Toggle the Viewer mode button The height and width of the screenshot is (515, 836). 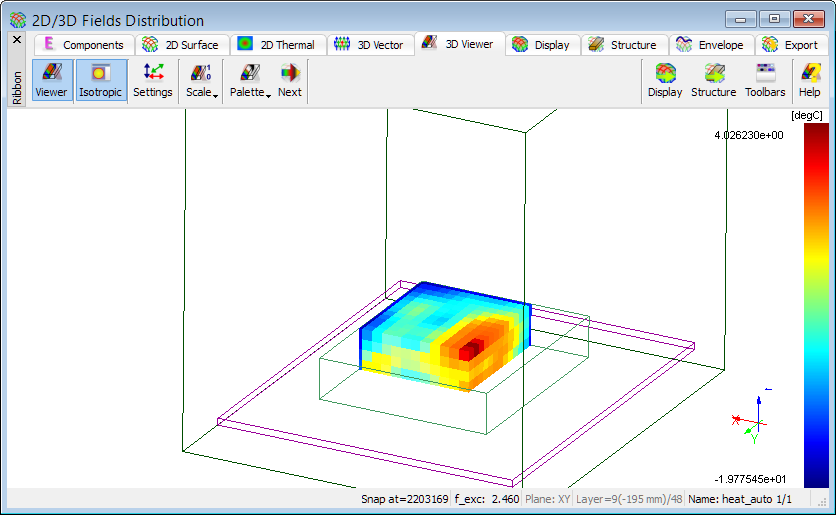(x=51, y=80)
